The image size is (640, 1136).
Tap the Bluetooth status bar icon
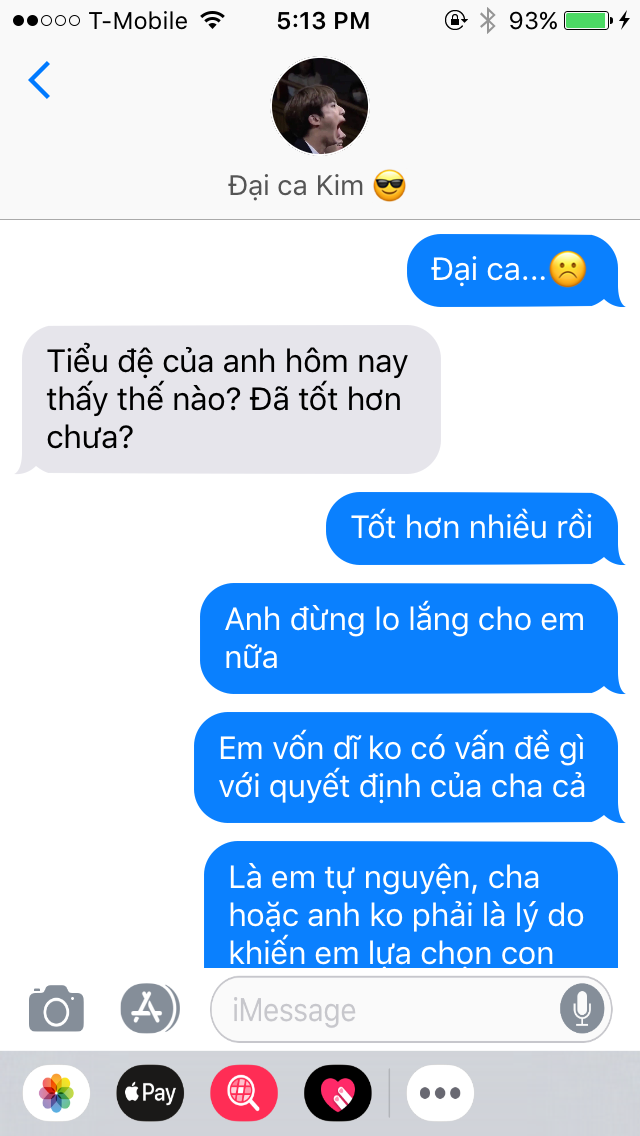(488, 21)
